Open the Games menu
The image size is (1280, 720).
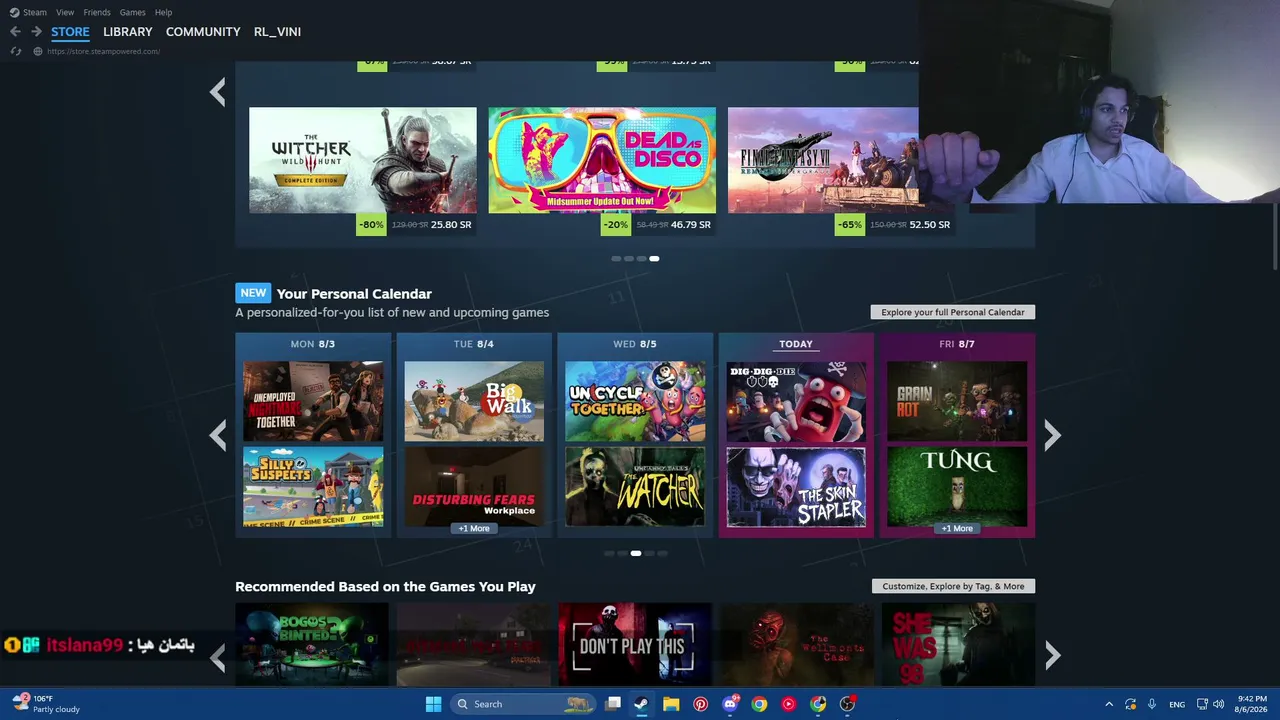(x=132, y=12)
